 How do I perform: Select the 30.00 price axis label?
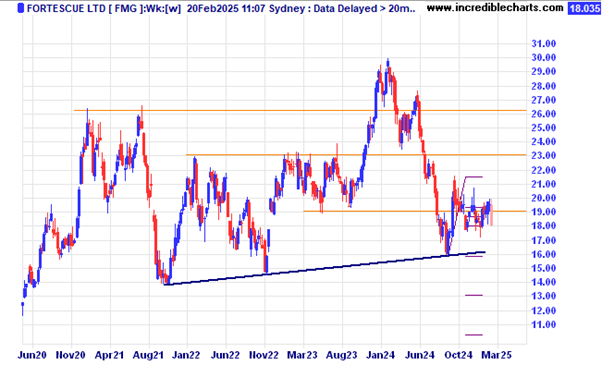(x=544, y=58)
